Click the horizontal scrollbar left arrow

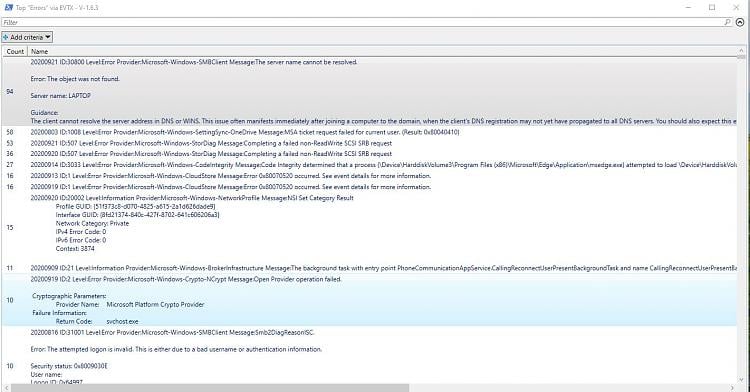coord(5,388)
